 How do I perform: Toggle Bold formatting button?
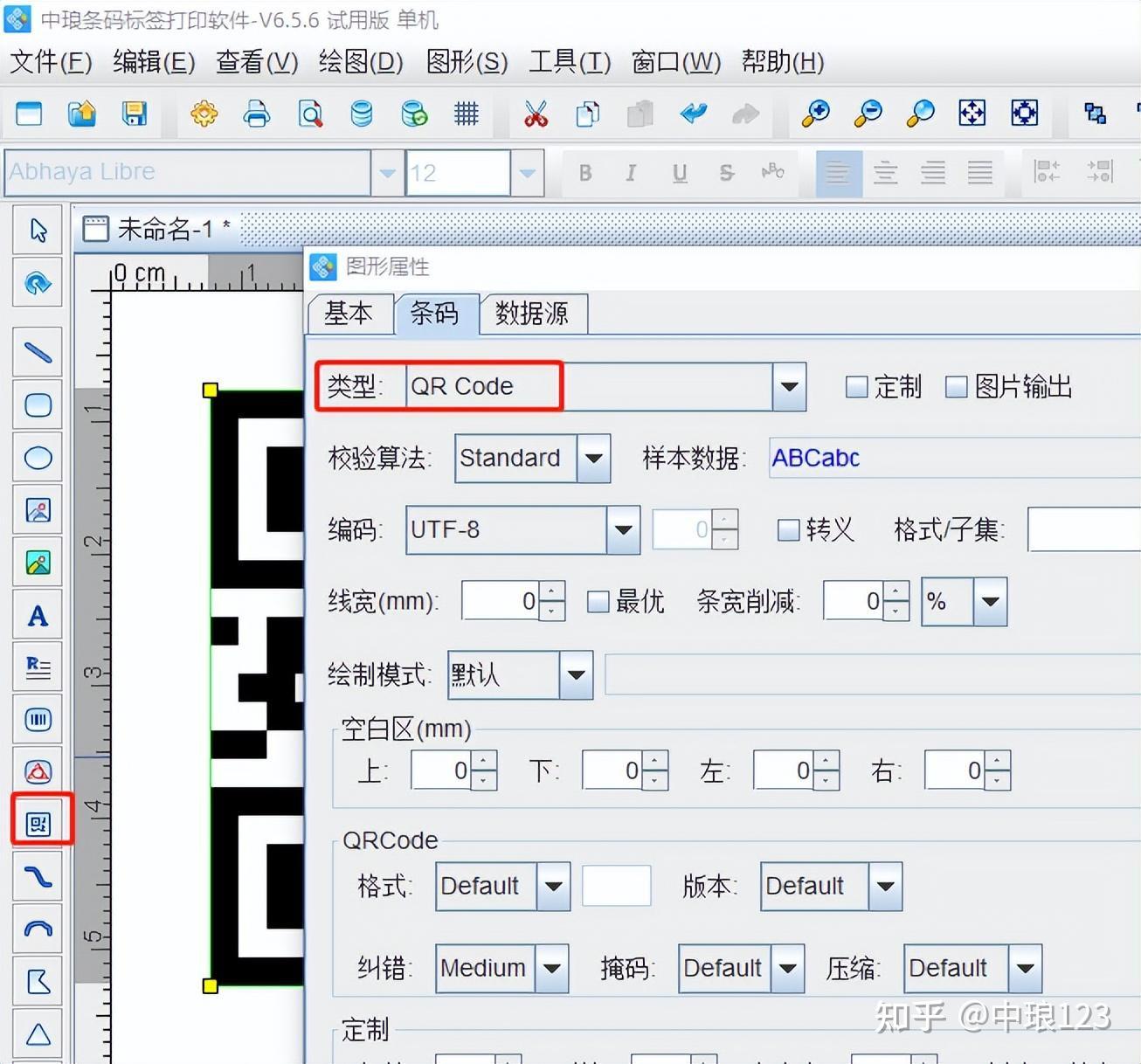click(585, 173)
